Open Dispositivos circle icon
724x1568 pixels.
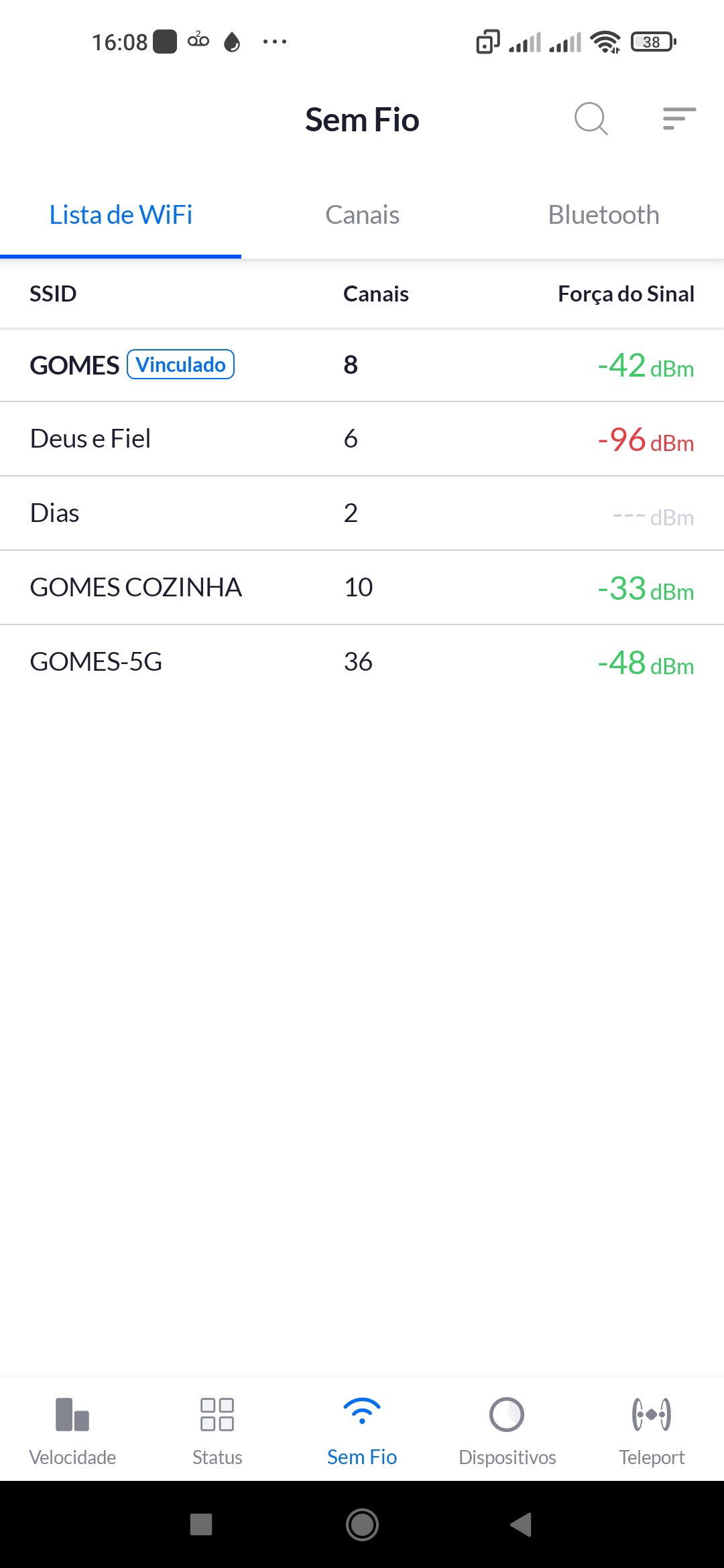click(507, 1415)
